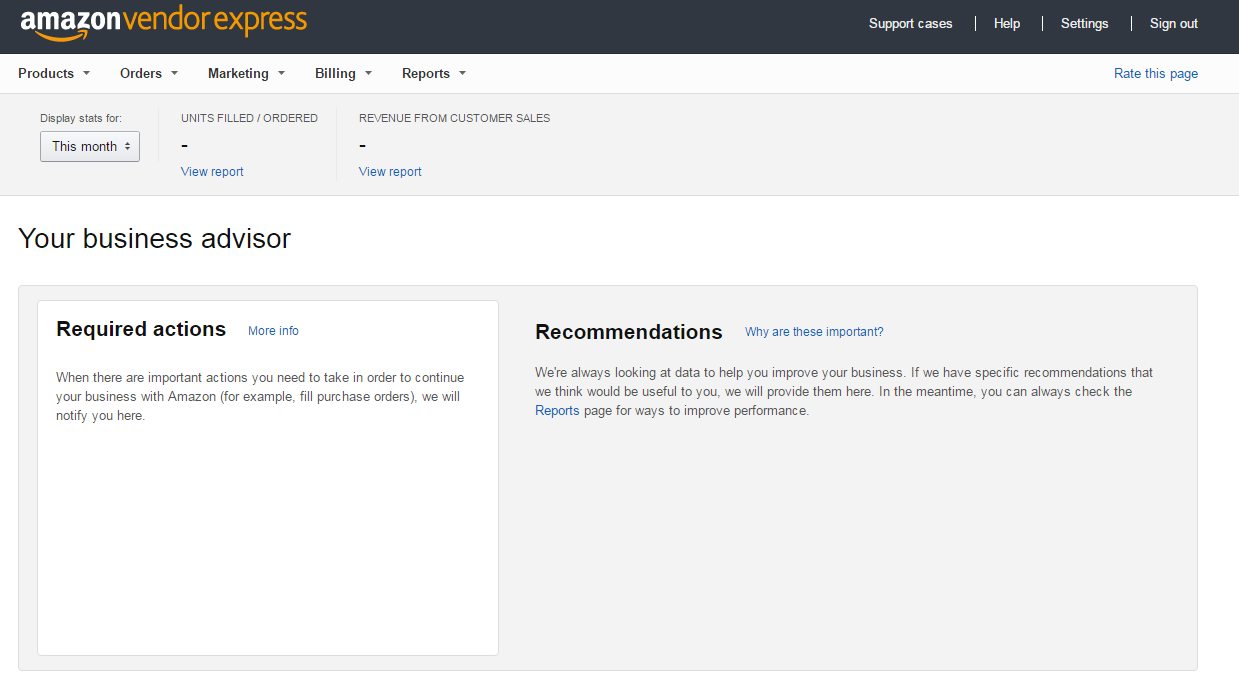Follow the Reports link in Recommendations text
The height and width of the screenshot is (682, 1239).
pyautogui.click(x=557, y=411)
